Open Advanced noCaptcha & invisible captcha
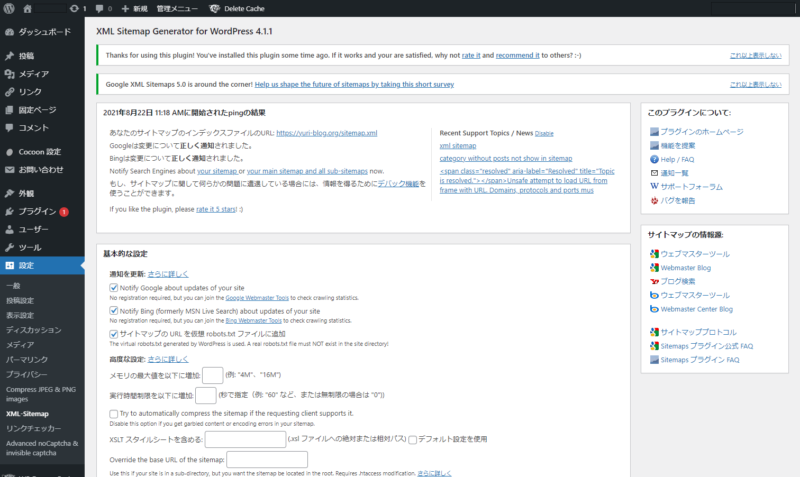This screenshot has width=800, height=477. point(42,448)
